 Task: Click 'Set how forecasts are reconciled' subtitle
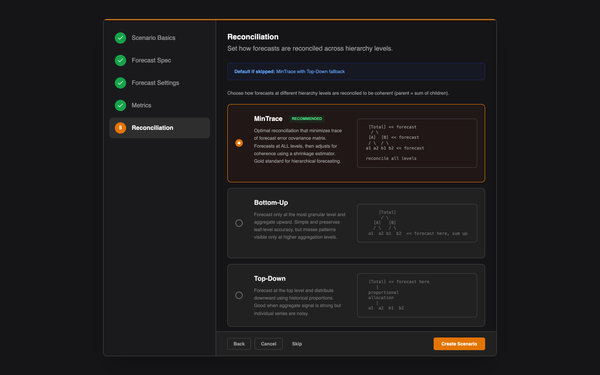pyautogui.click(x=310, y=49)
